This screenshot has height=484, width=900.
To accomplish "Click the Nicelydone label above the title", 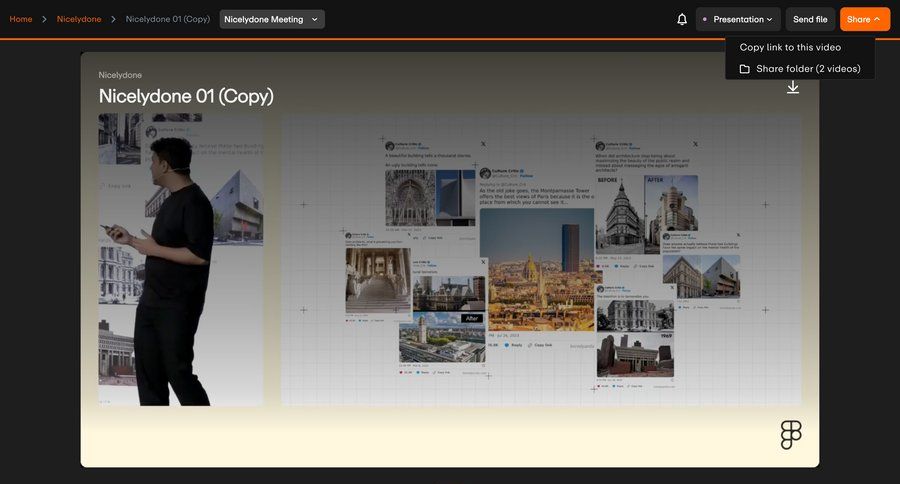I will pos(120,75).
